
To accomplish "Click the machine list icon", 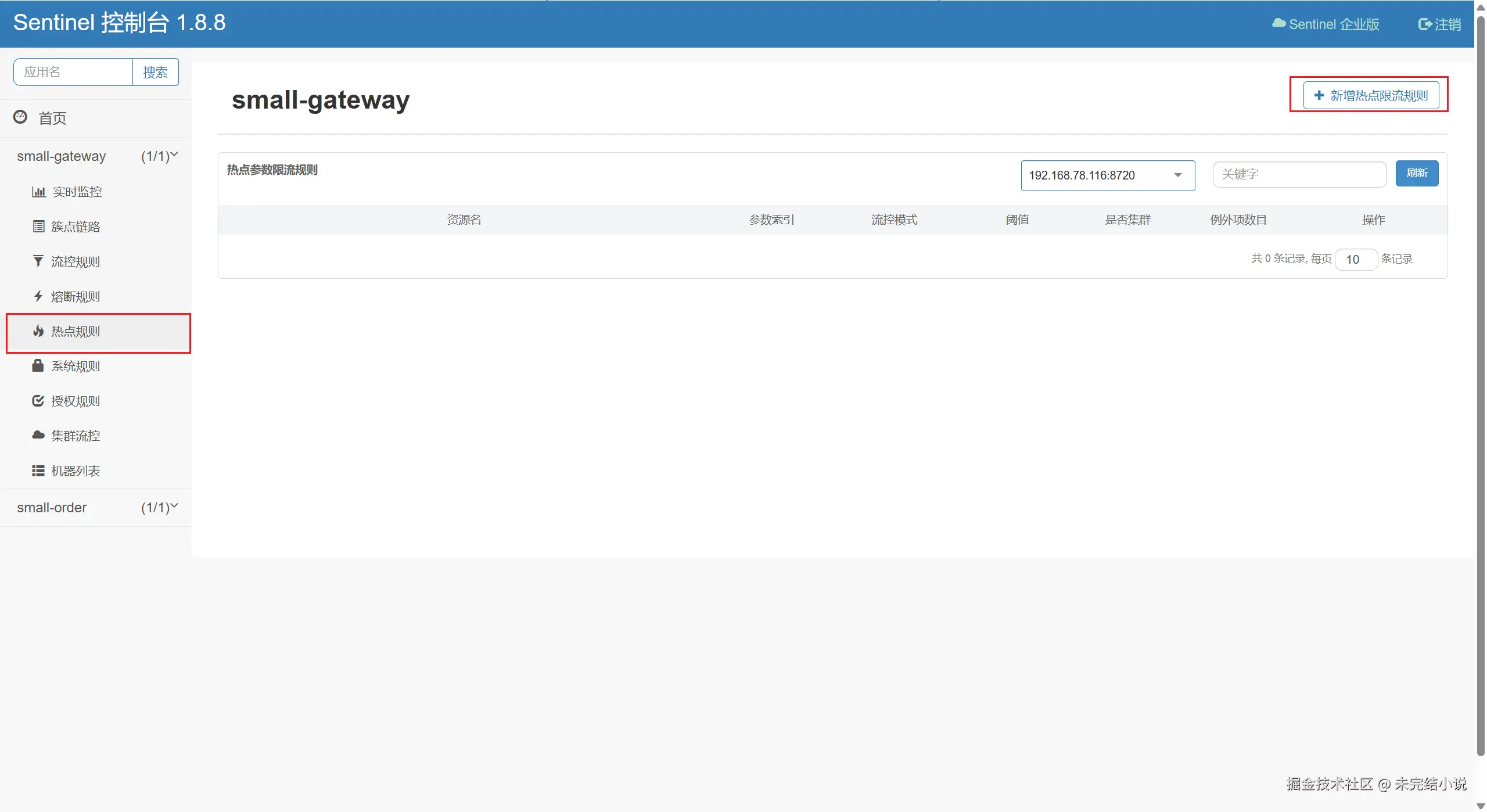I will [38, 470].
